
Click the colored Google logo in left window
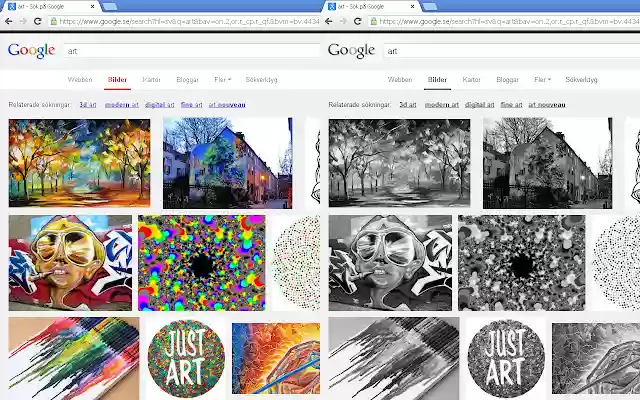31,51
